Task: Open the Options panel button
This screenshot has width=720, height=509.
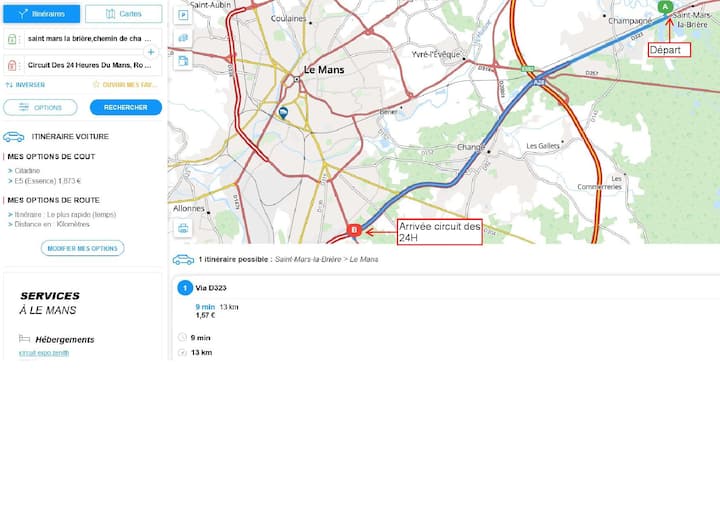Action: click(x=40, y=107)
